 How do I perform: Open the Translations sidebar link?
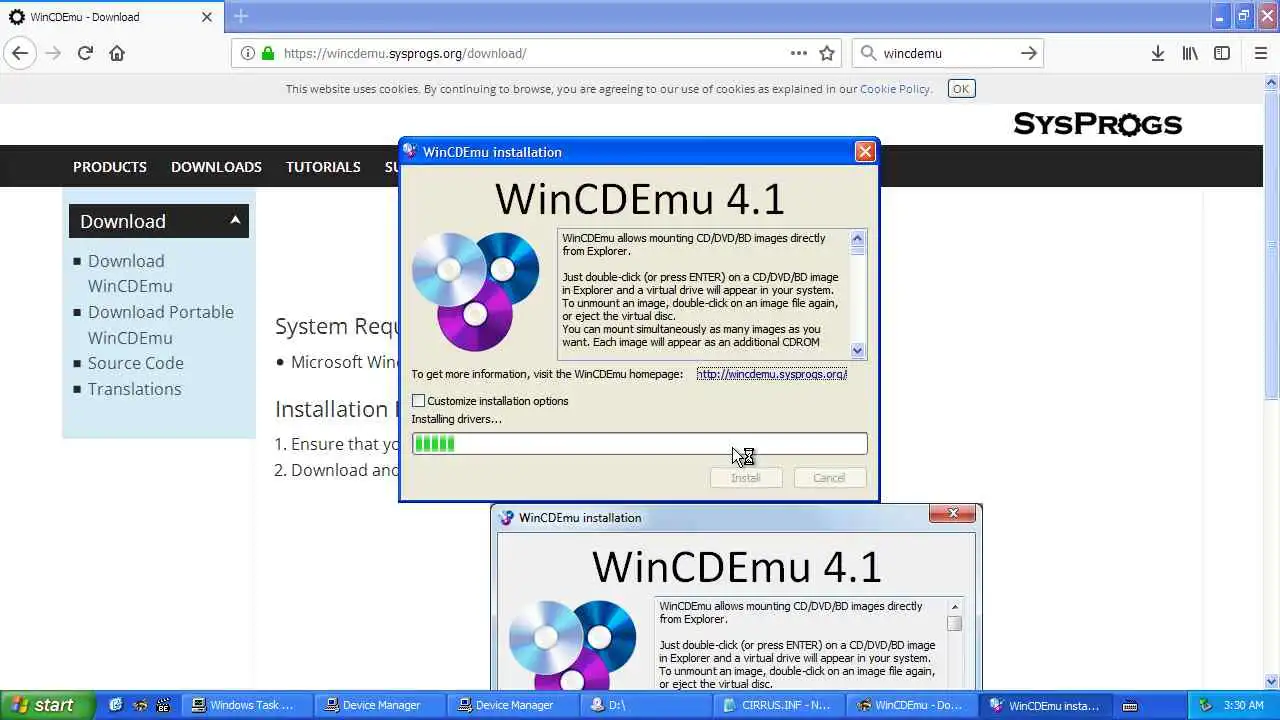click(x=135, y=389)
